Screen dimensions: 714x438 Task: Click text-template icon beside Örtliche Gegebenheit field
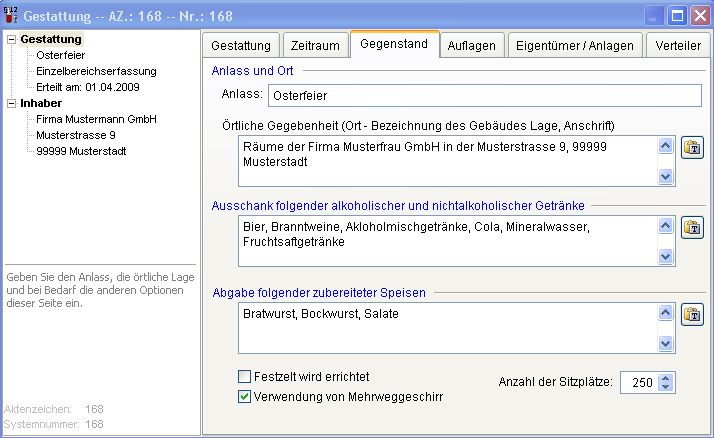pos(692,148)
